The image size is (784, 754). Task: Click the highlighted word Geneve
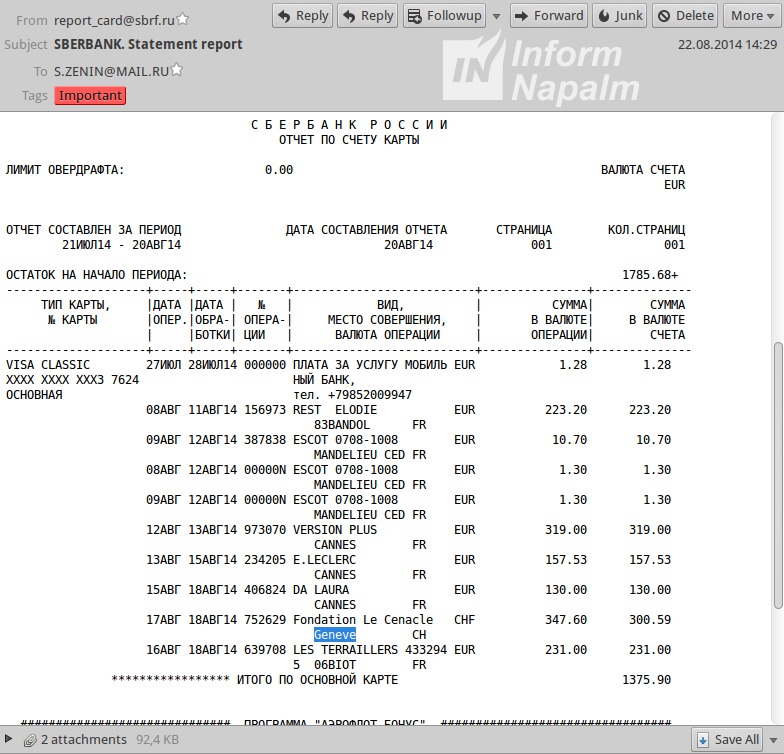click(x=334, y=635)
